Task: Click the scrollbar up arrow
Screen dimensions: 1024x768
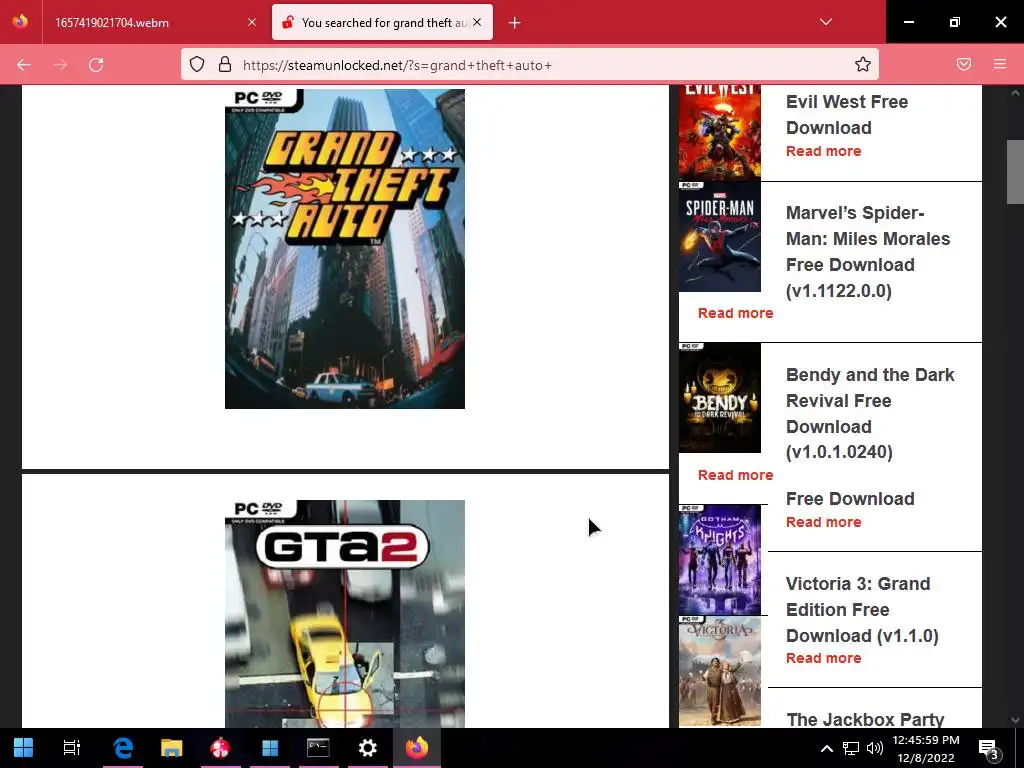Action: pos(1015,93)
